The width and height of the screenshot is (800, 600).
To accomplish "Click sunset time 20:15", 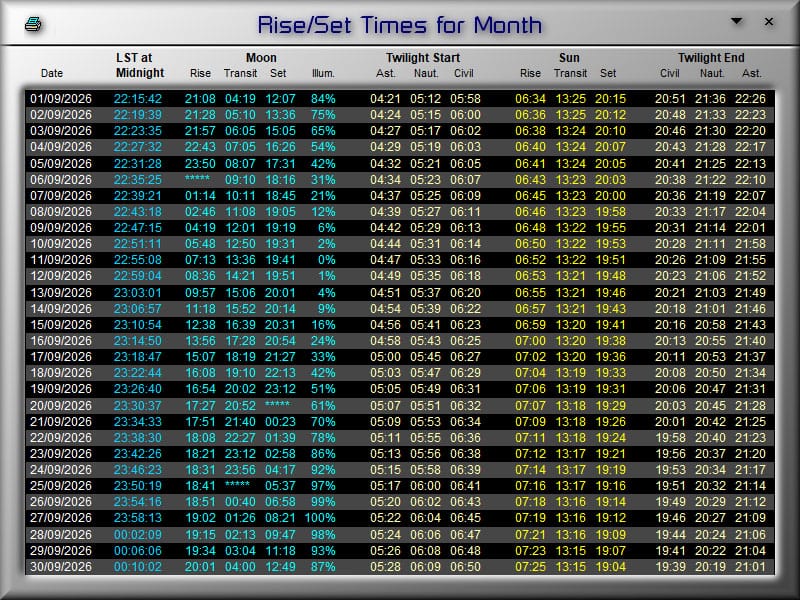I will pyautogui.click(x=610, y=98).
